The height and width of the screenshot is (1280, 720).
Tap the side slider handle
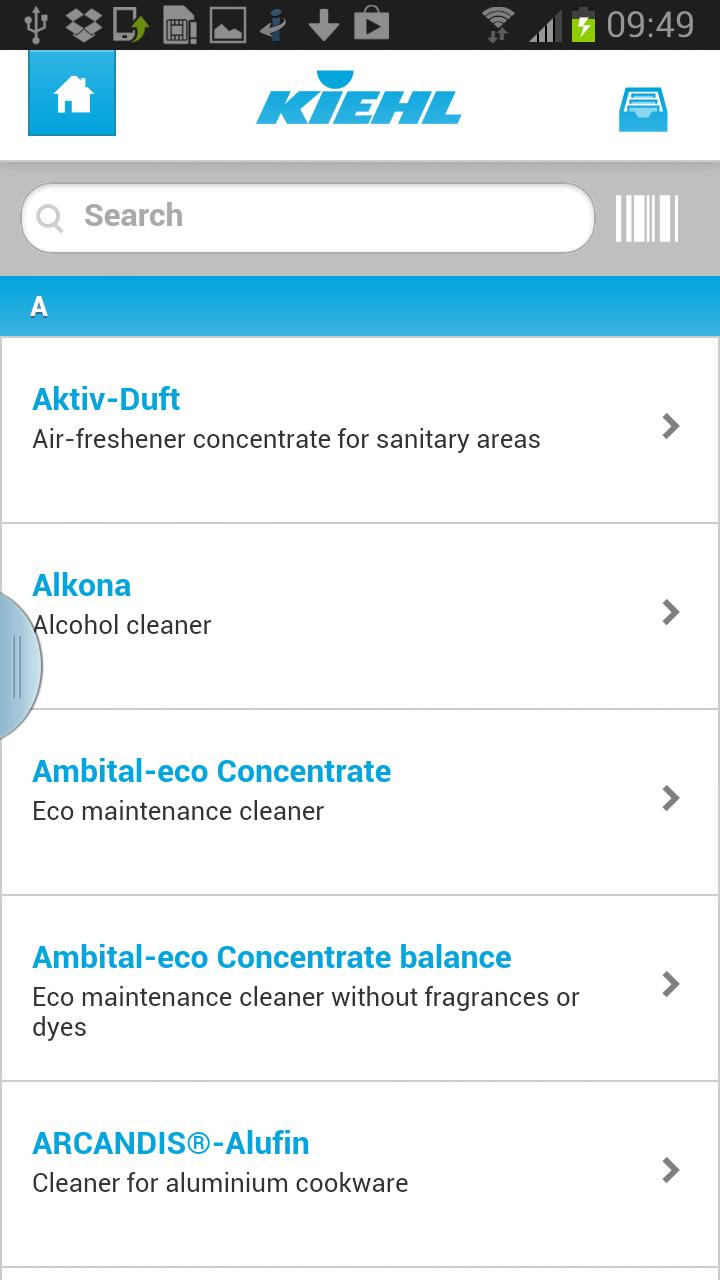click(17, 666)
